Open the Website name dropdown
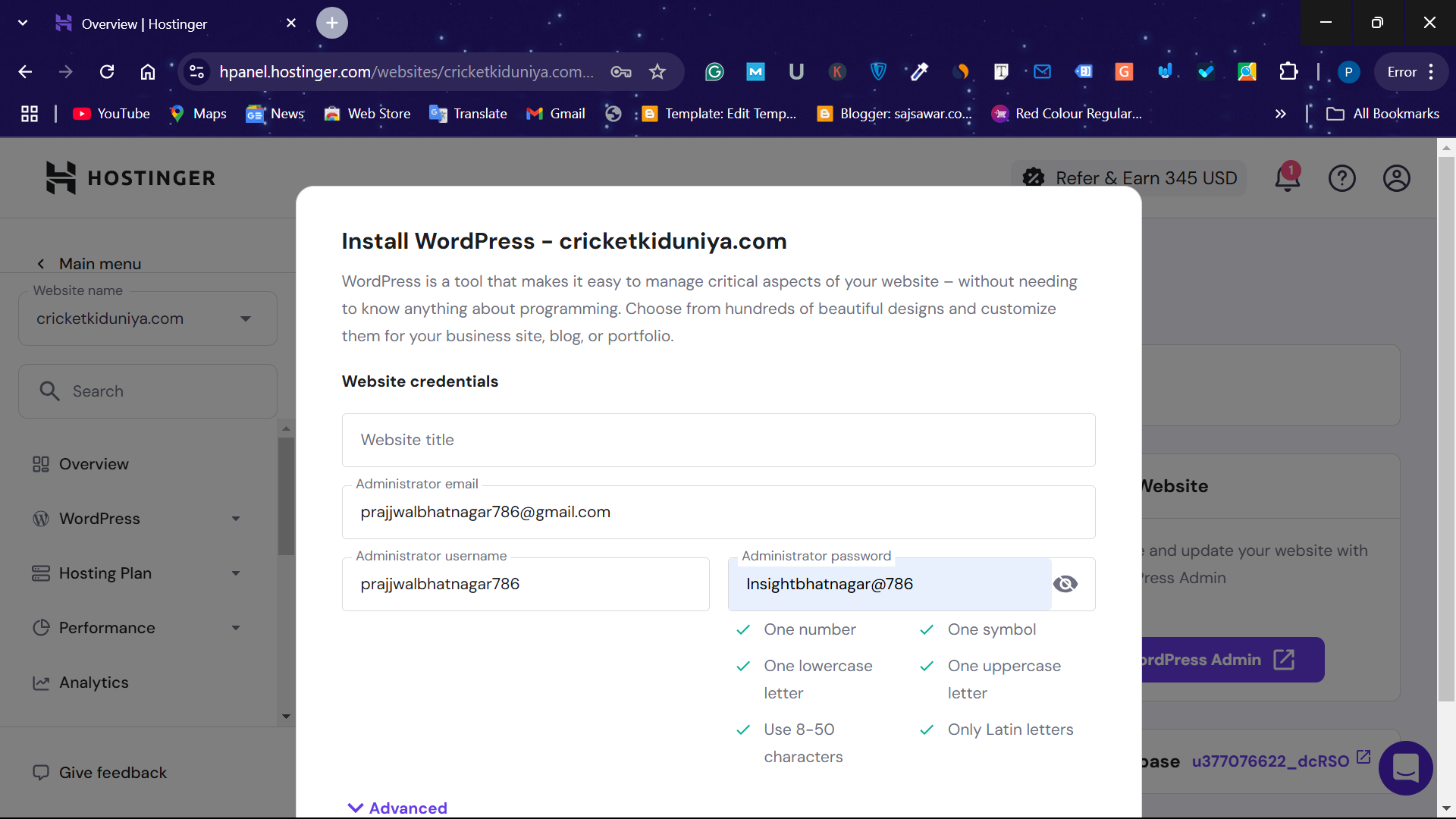This screenshot has width=1456, height=819. 147,318
